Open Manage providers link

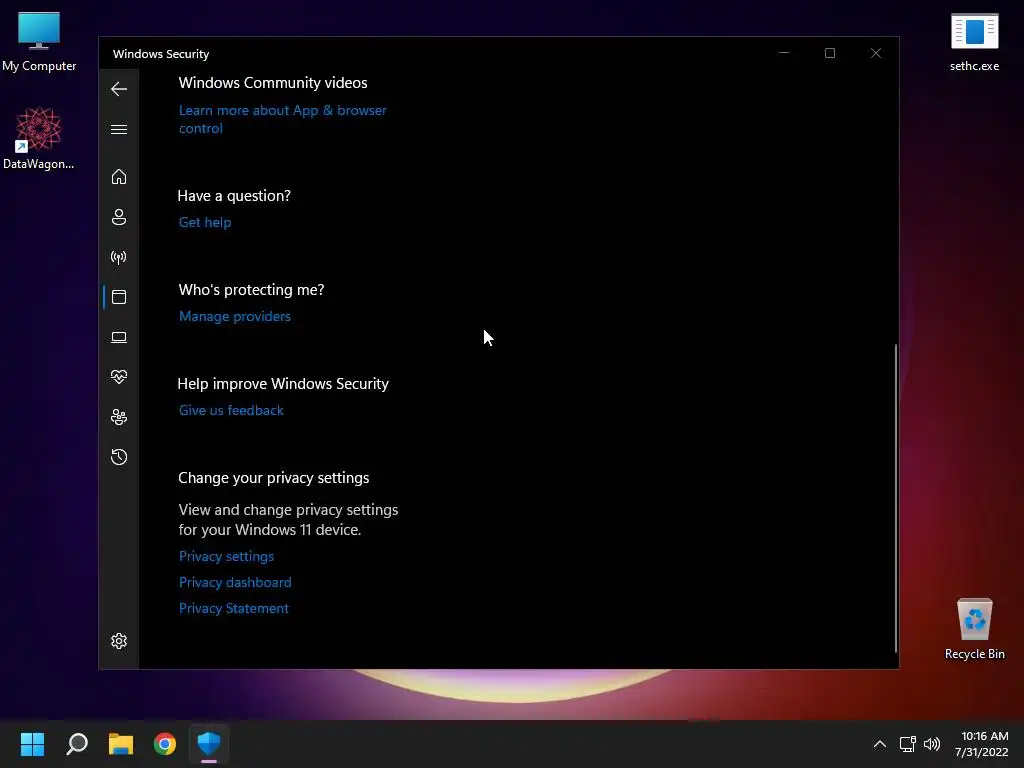click(235, 316)
